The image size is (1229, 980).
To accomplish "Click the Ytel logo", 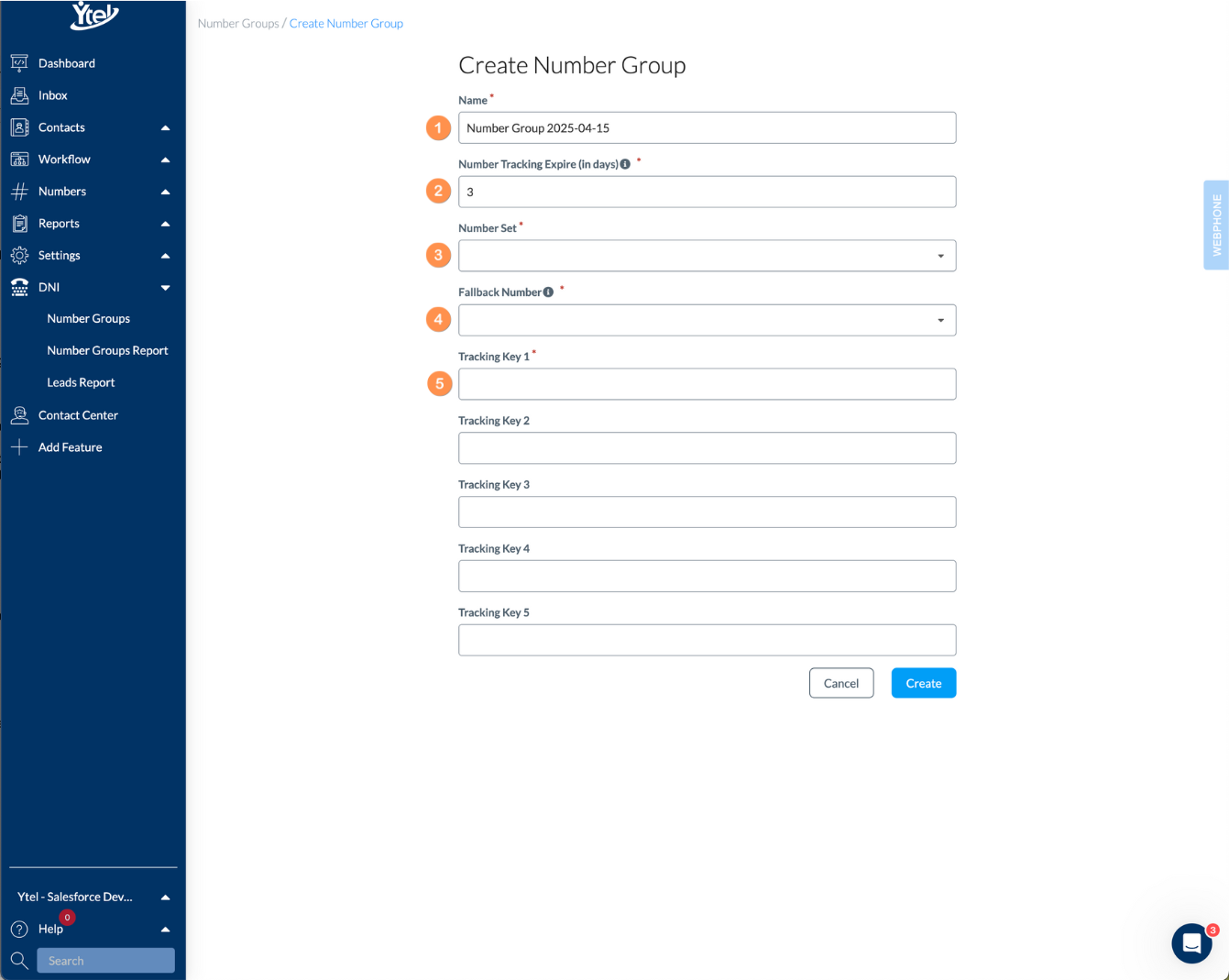I will point(94,15).
